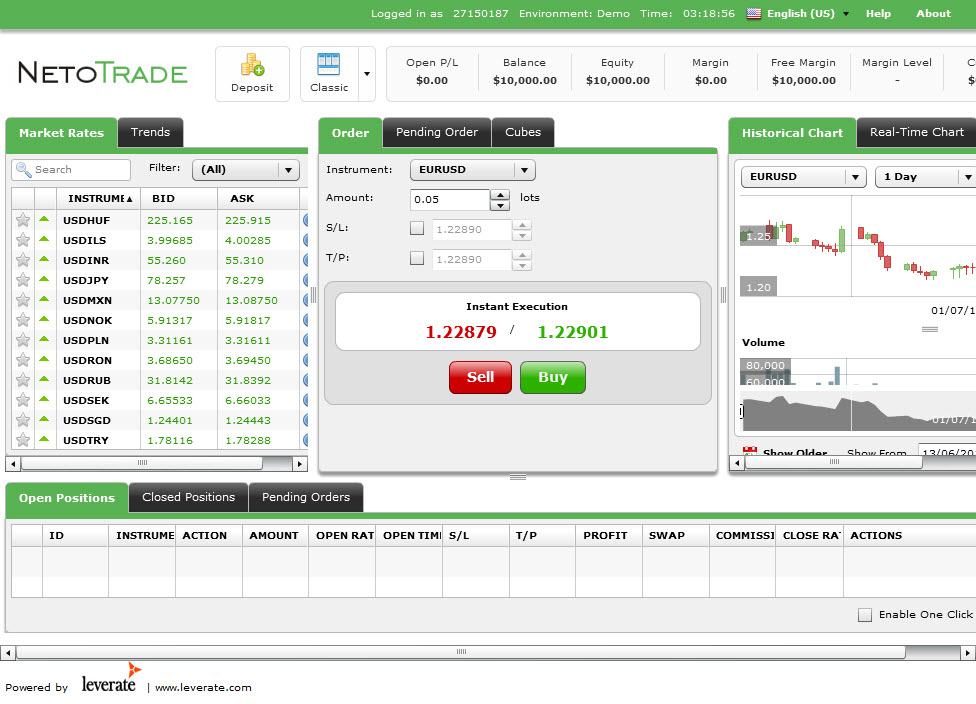Toggle the Enable One Click checkbox
This screenshot has height=704, width=976.
pos(865,615)
